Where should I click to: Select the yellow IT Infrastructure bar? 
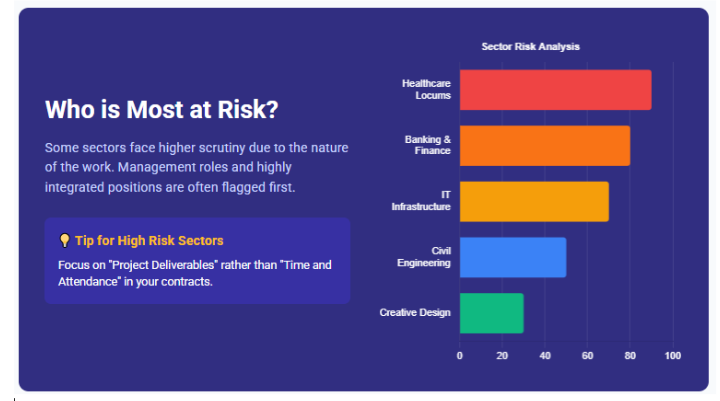click(x=534, y=201)
